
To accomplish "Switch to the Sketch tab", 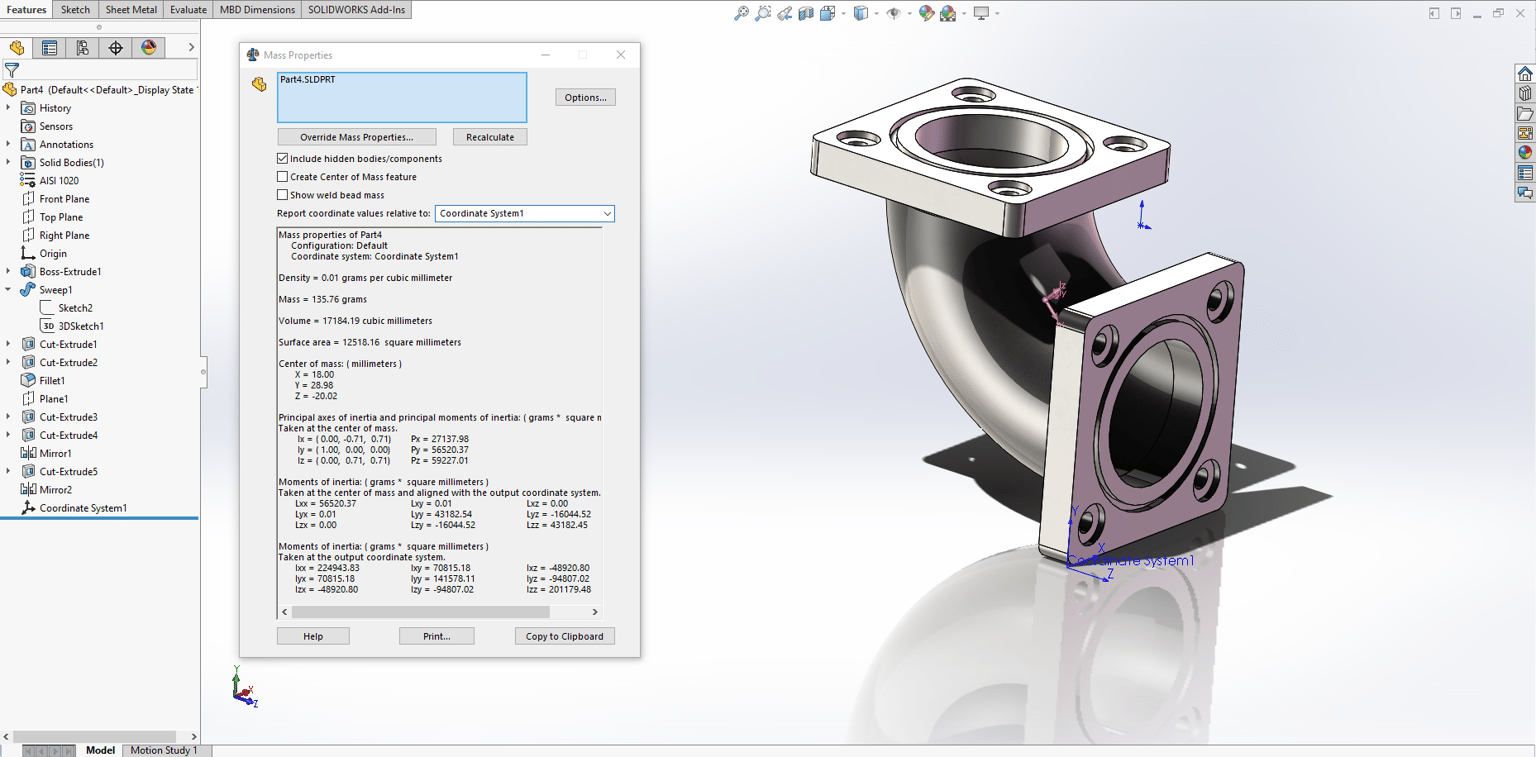I will point(75,10).
